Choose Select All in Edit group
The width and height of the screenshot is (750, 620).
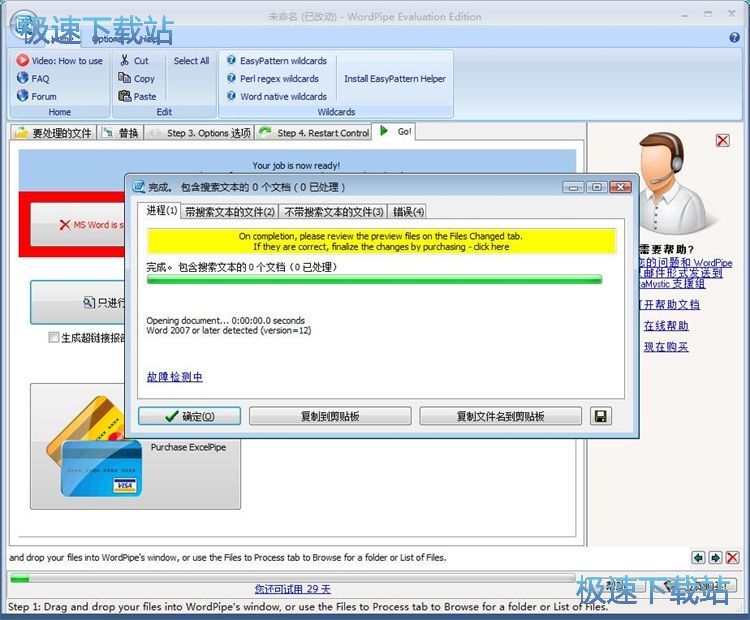[191, 61]
